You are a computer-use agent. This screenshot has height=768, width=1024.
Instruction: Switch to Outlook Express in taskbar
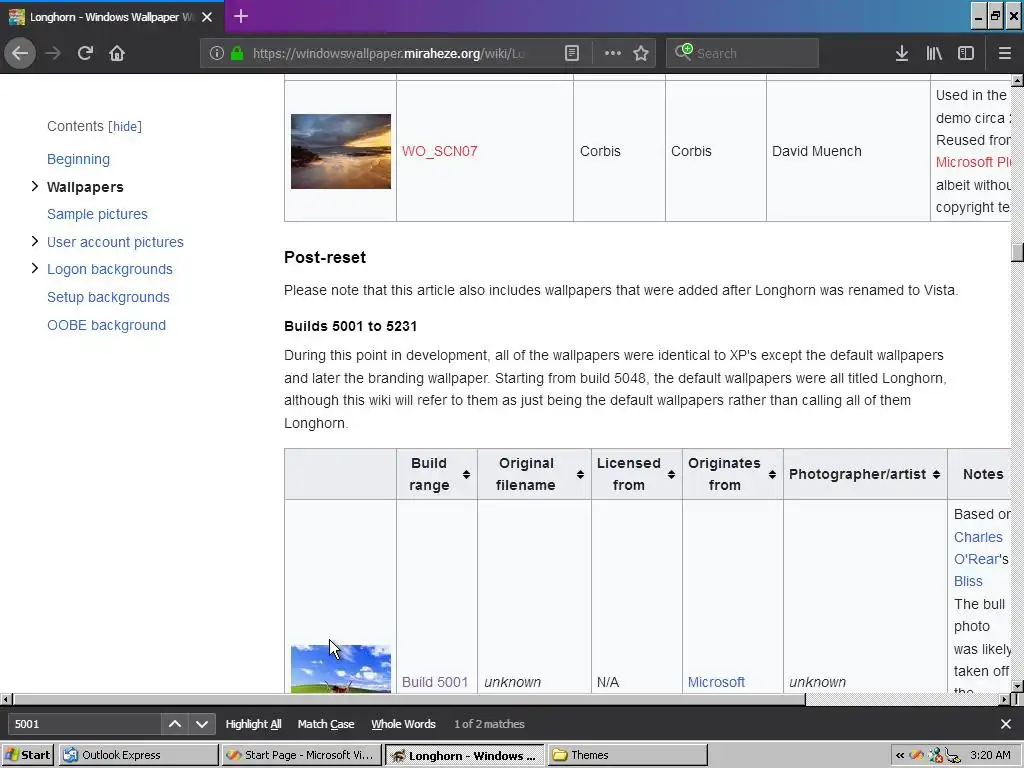[x=138, y=755]
